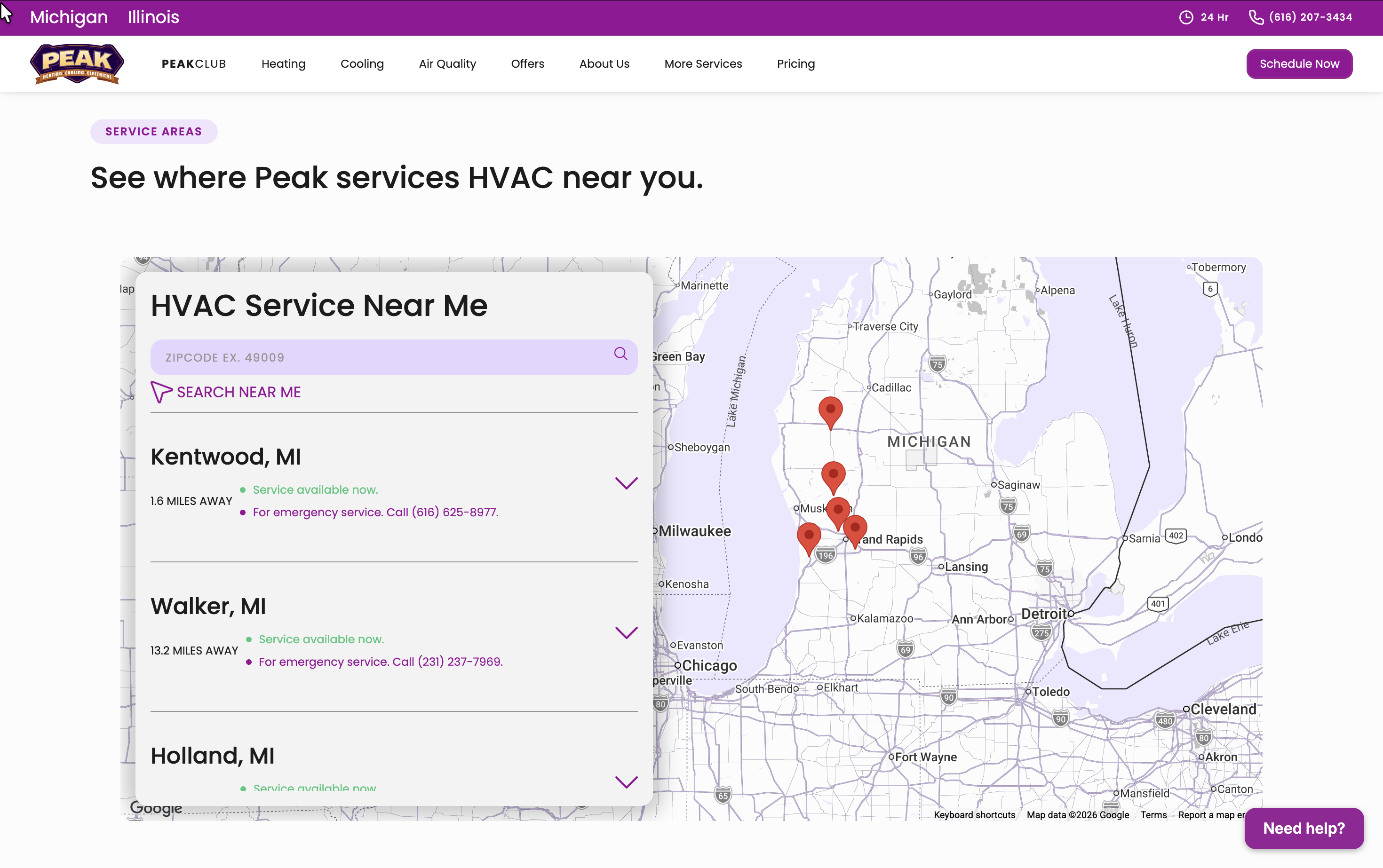Screen dimensions: 1383x868
Task: Click the Kentwood, MI heading
Action: click(226, 457)
